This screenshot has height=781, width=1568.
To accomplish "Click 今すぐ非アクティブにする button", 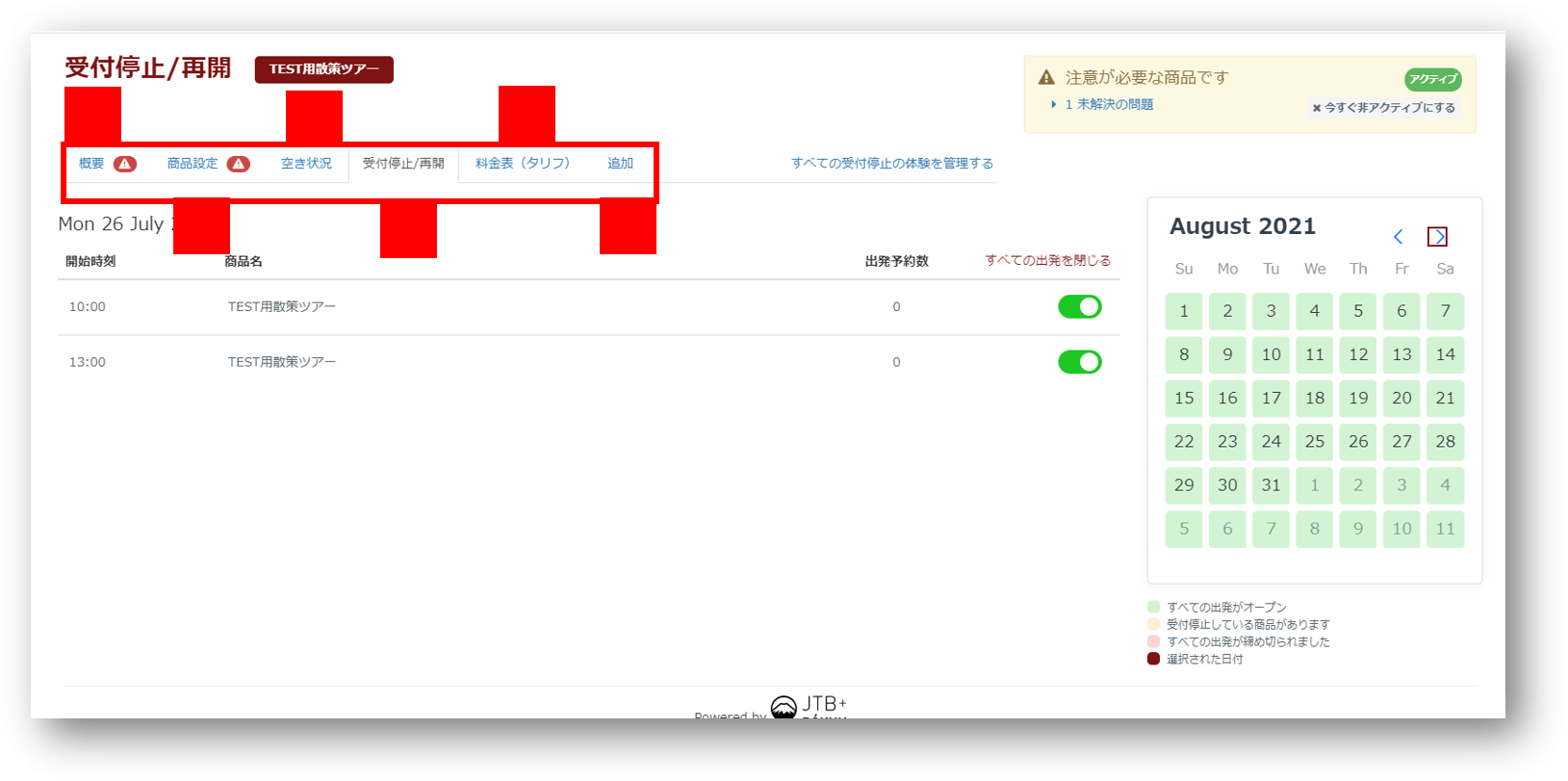I will tap(1384, 108).
